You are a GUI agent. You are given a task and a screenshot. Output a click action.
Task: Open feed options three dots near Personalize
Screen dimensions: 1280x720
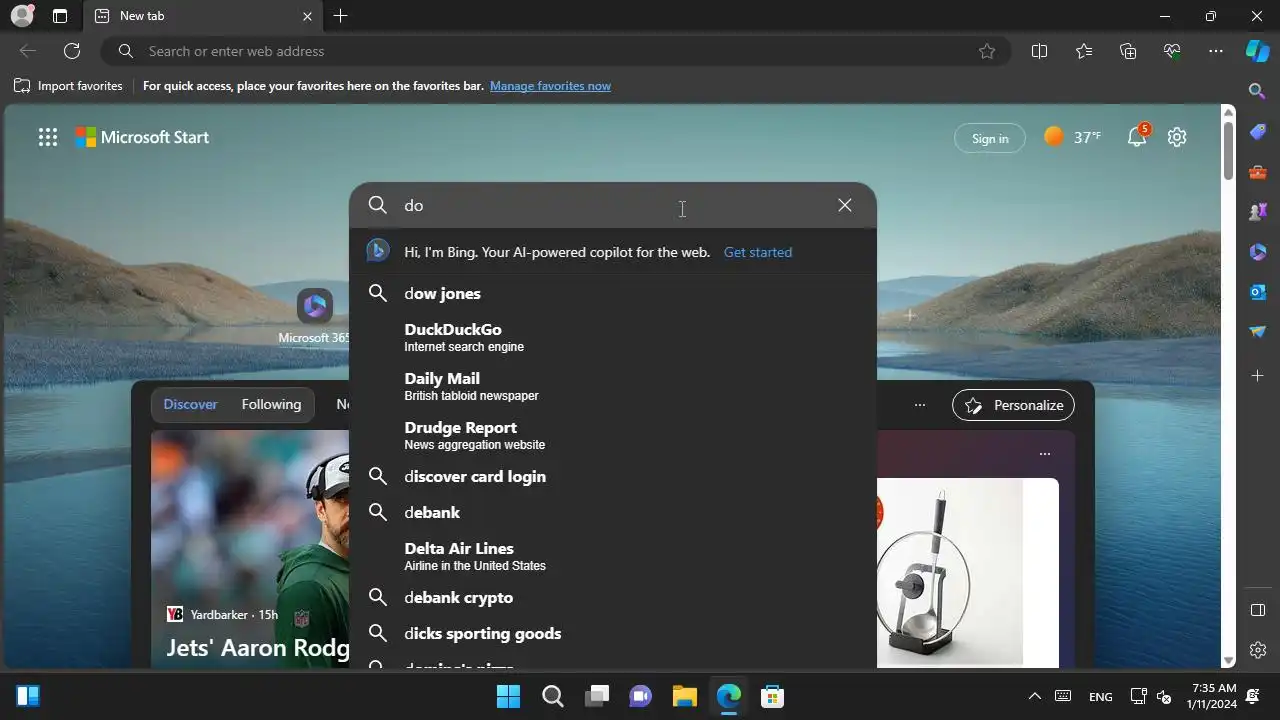[920, 405]
